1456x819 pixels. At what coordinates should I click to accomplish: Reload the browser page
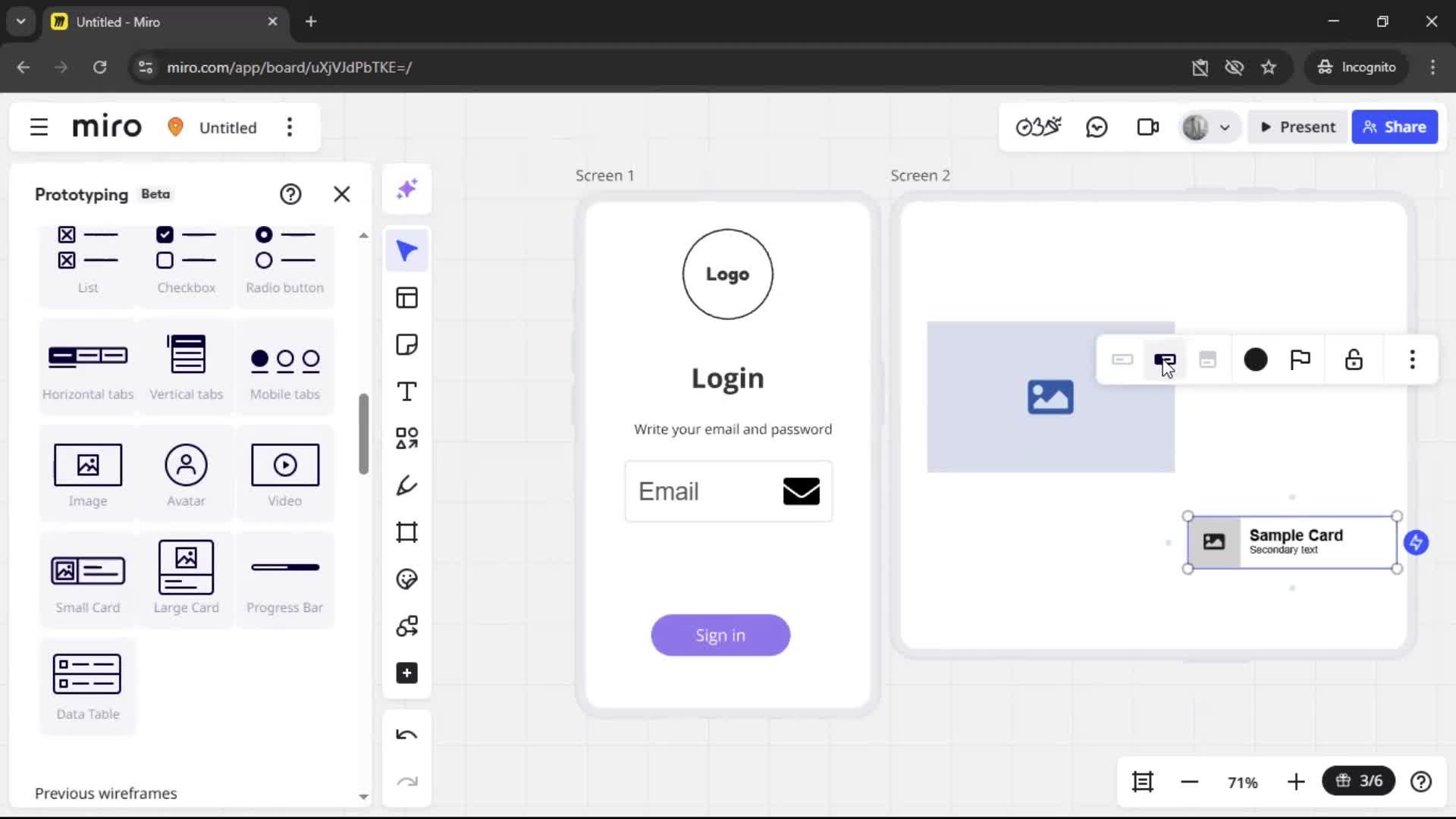(x=99, y=67)
